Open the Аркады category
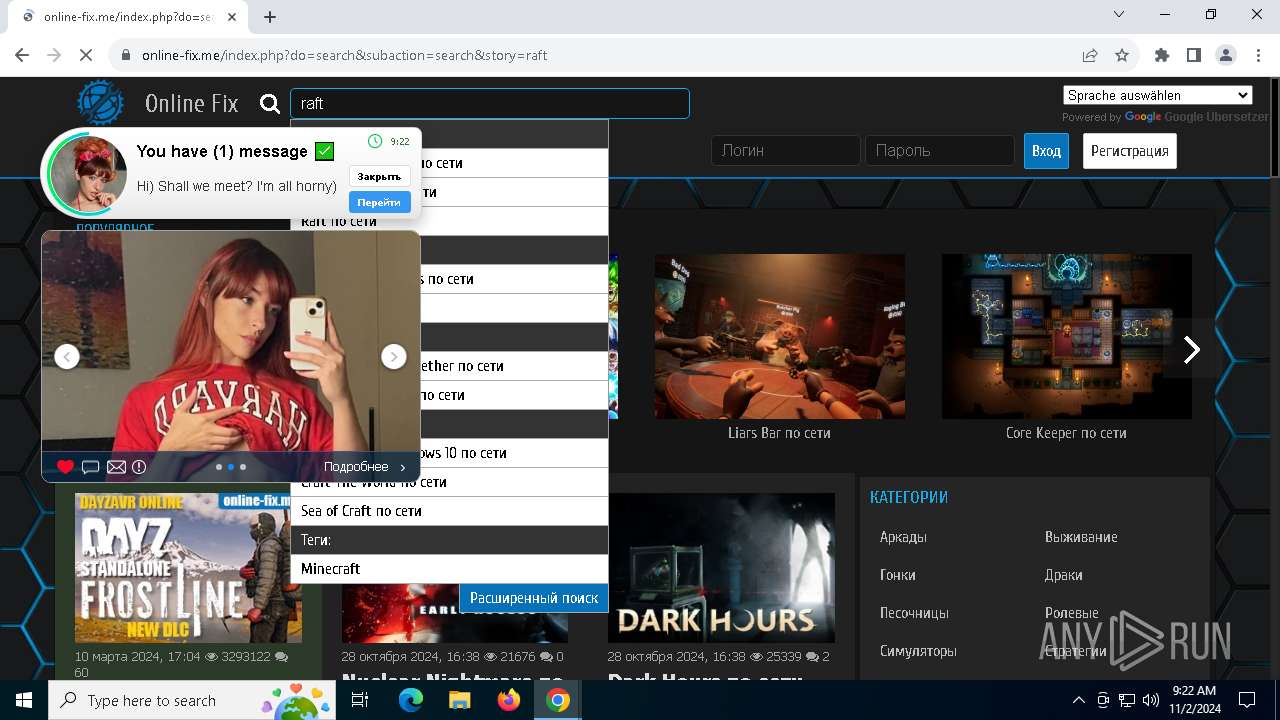 pyautogui.click(x=903, y=537)
